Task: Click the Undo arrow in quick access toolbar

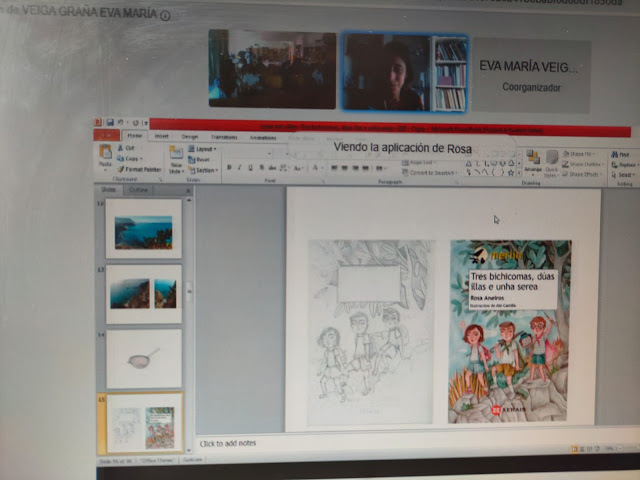Action: [120, 122]
